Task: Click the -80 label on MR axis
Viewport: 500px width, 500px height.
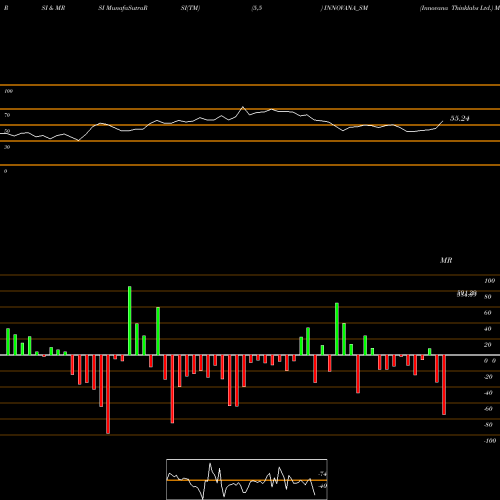Action: (x=488, y=425)
